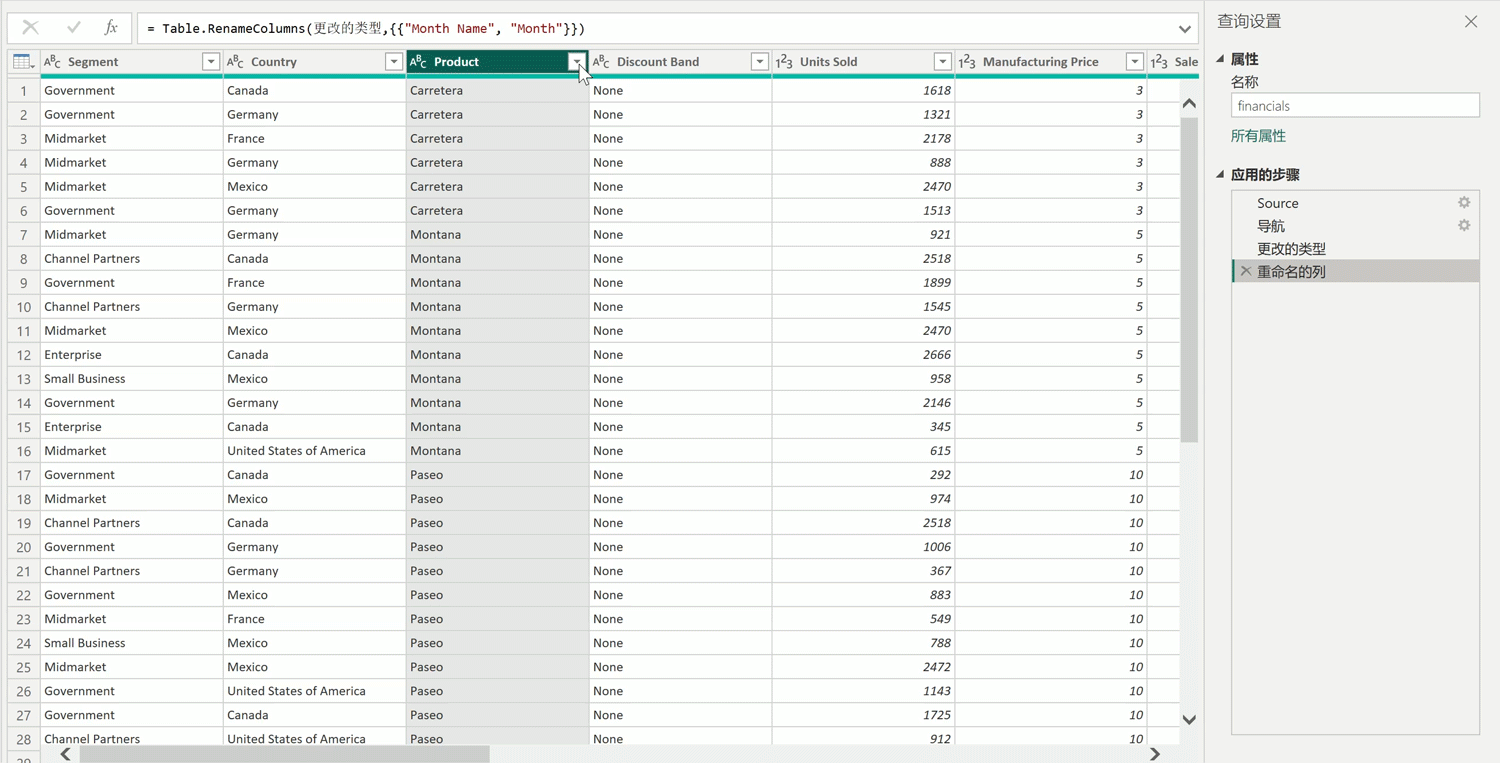Open 导航 step settings gear
The width and height of the screenshot is (1500, 763).
point(1464,226)
